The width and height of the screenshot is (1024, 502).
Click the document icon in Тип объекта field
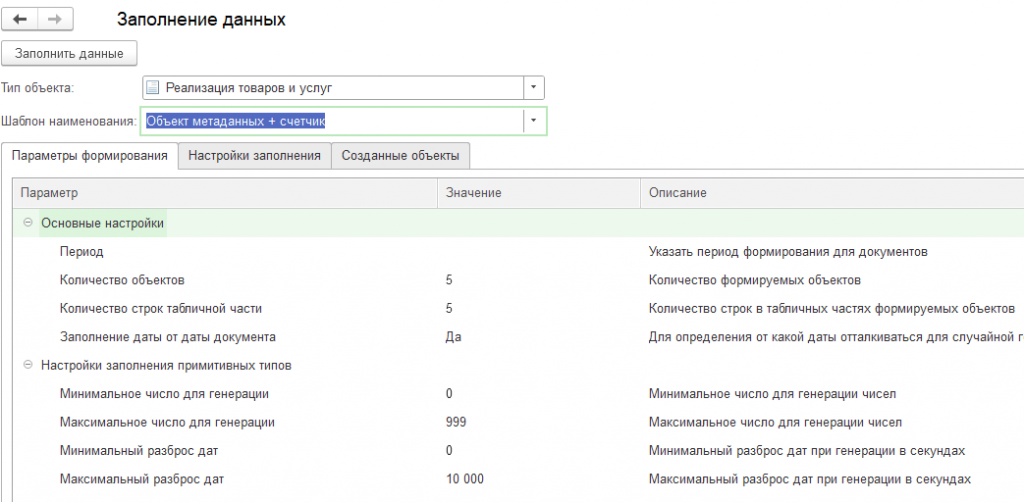point(153,87)
